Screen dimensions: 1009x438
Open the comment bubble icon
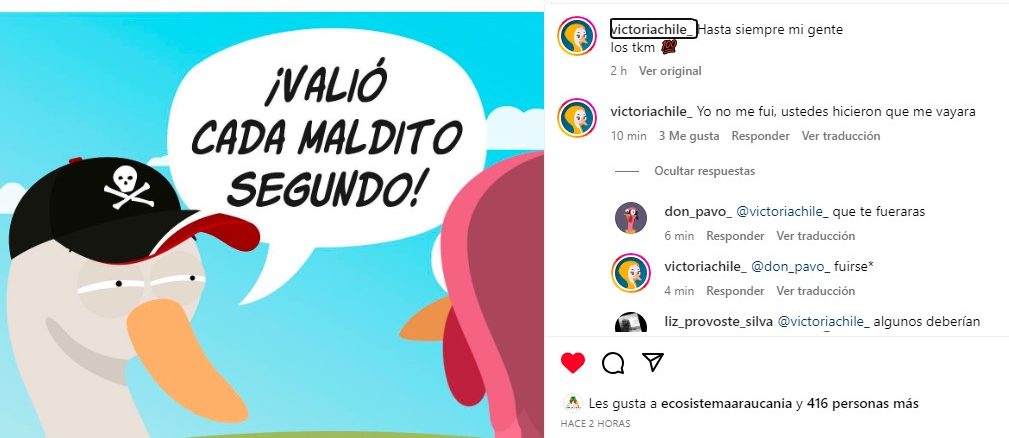tap(613, 363)
